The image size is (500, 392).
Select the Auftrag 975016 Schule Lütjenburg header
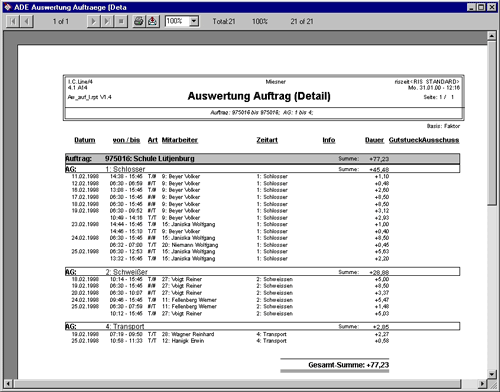(262, 159)
